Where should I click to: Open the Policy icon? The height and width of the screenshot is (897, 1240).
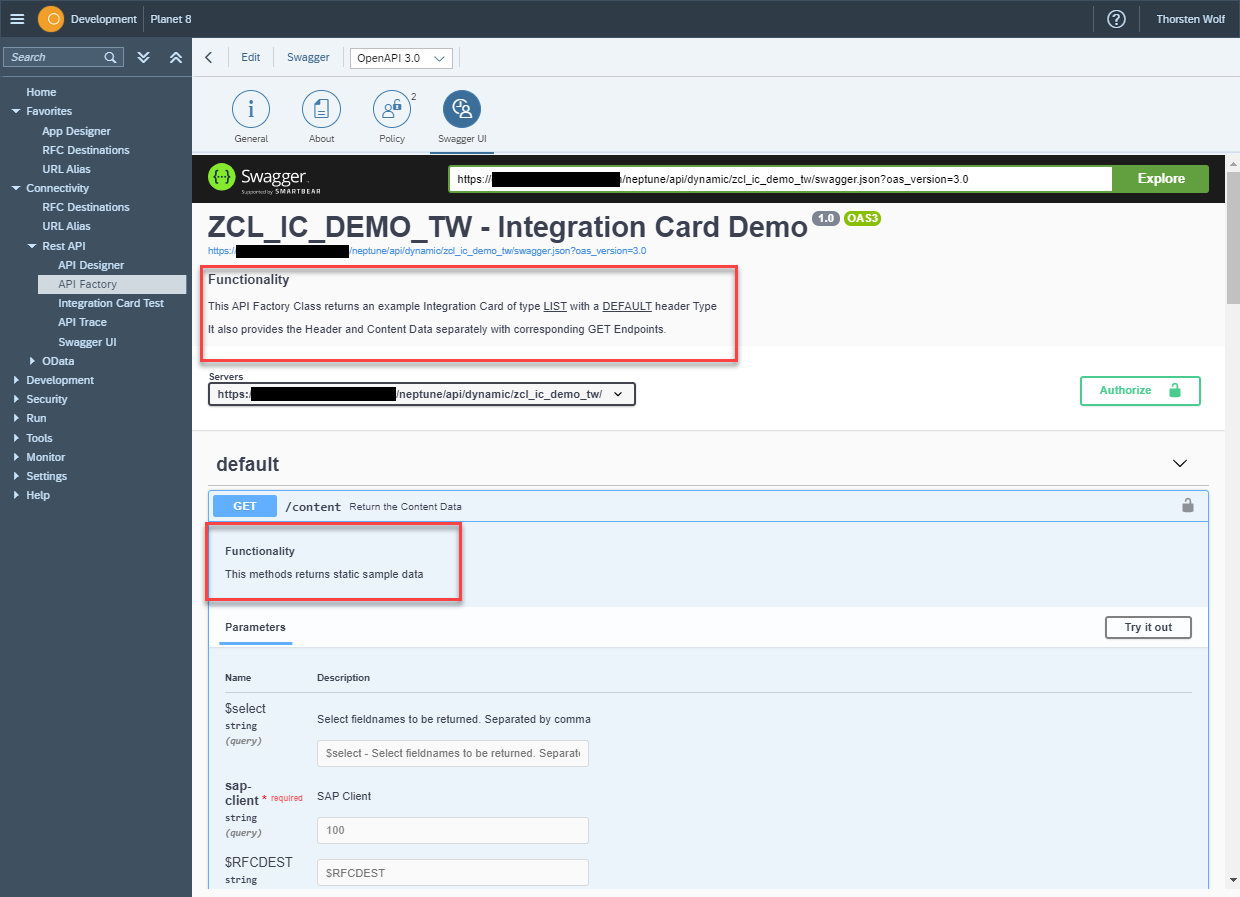(391, 109)
